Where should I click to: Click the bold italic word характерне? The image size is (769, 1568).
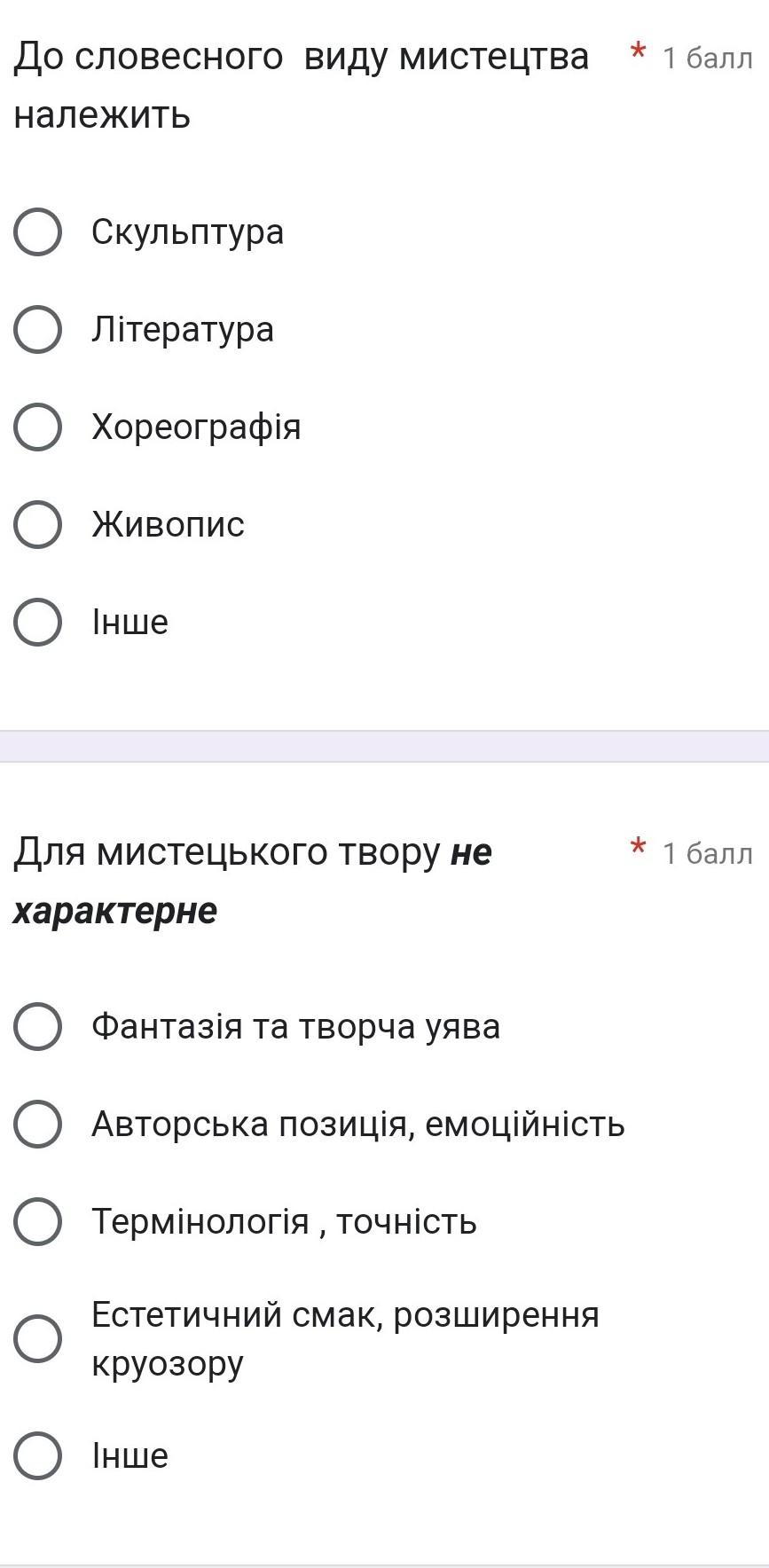pos(115,911)
